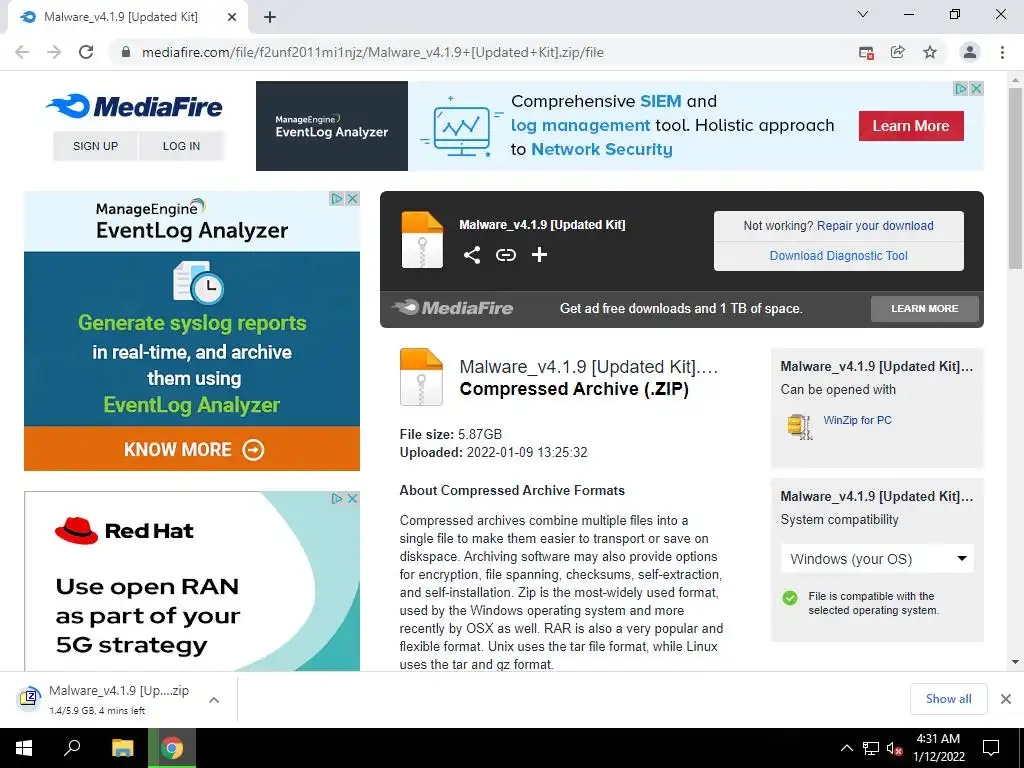Click the blocked pop-up icon in address bar
1024x768 pixels.
[x=867, y=53]
